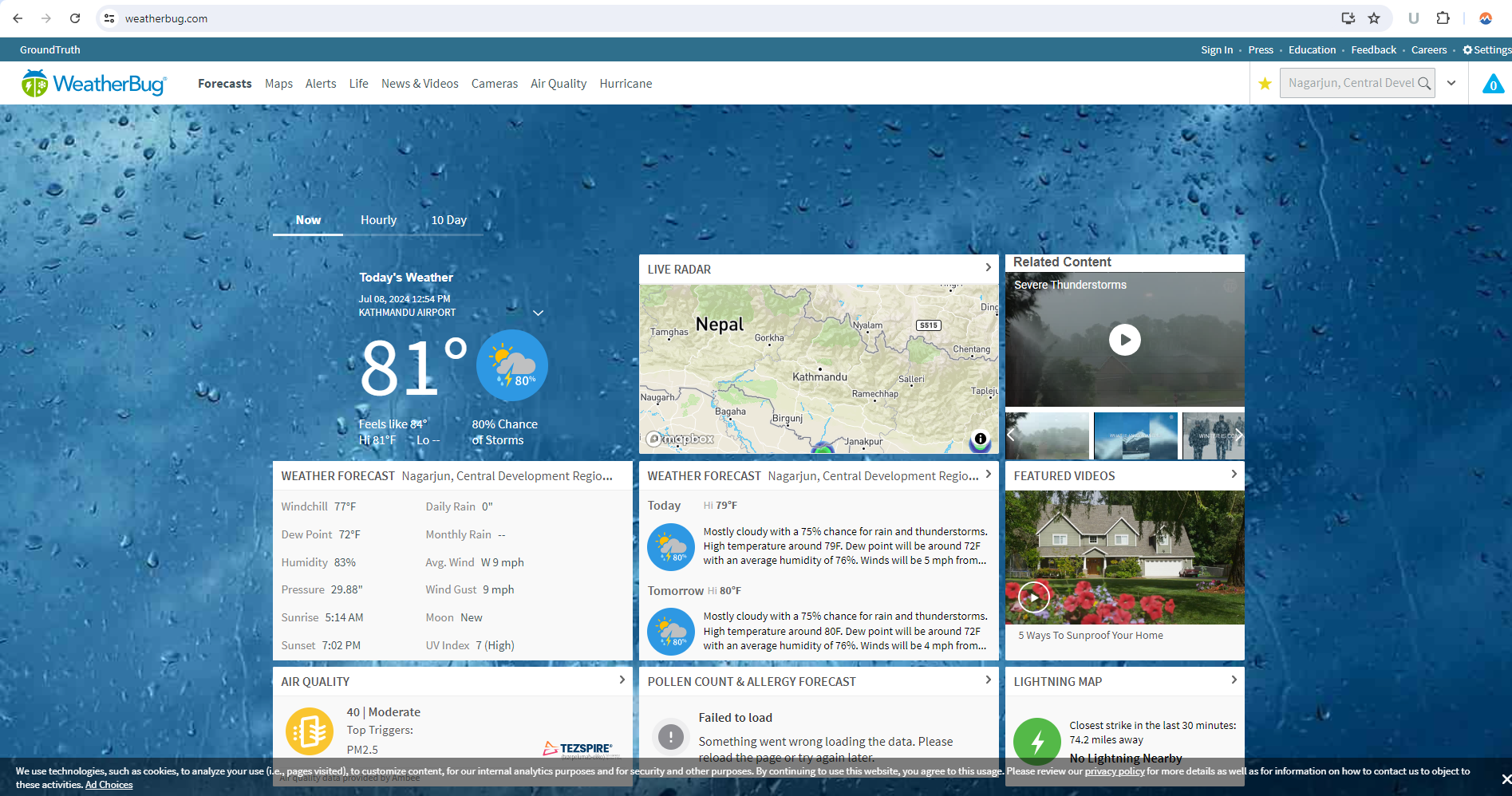Click the Sign In link
This screenshot has height=796, width=1512.
tap(1216, 49)
